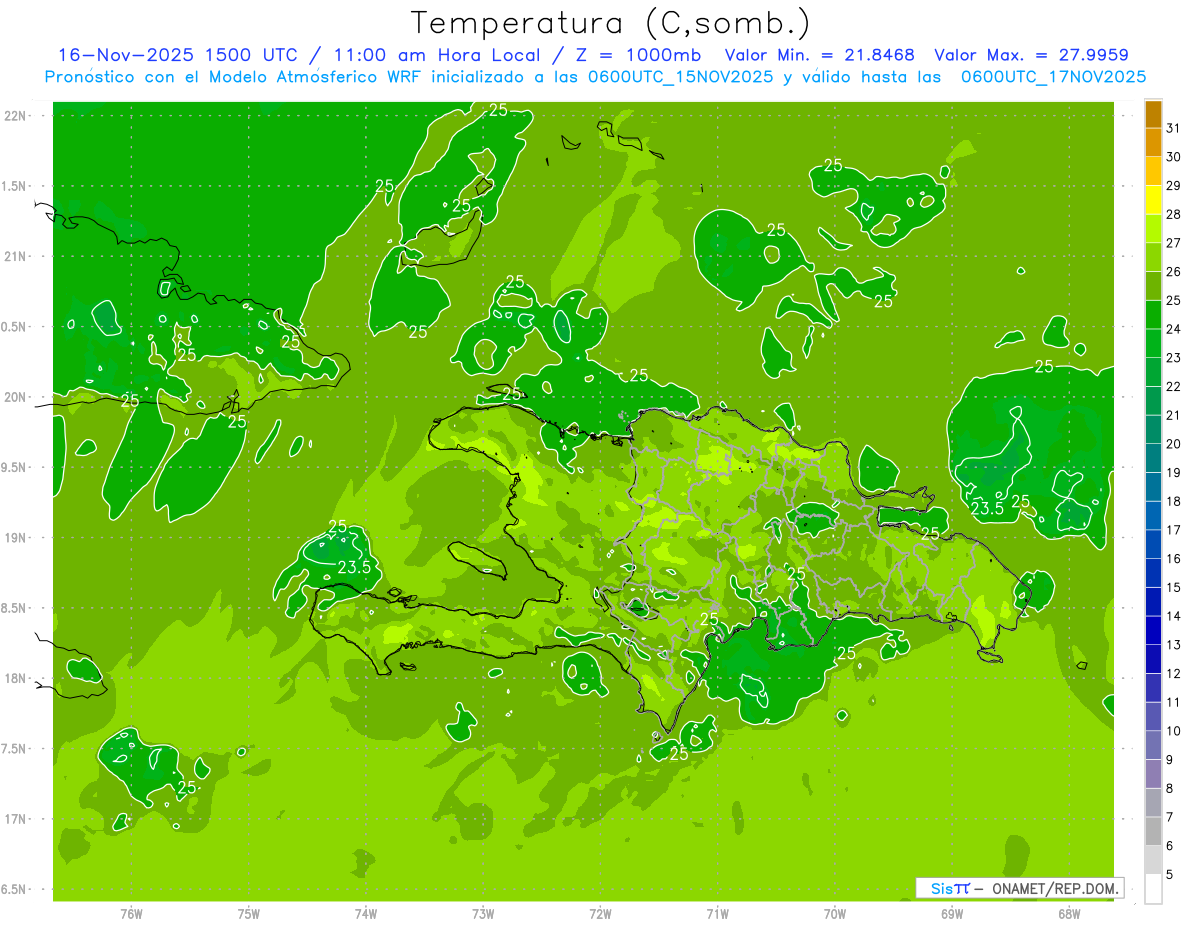Click the colorbar label "31"
The width and height of the screenshot is (1200, 927).
[1174, 128]
